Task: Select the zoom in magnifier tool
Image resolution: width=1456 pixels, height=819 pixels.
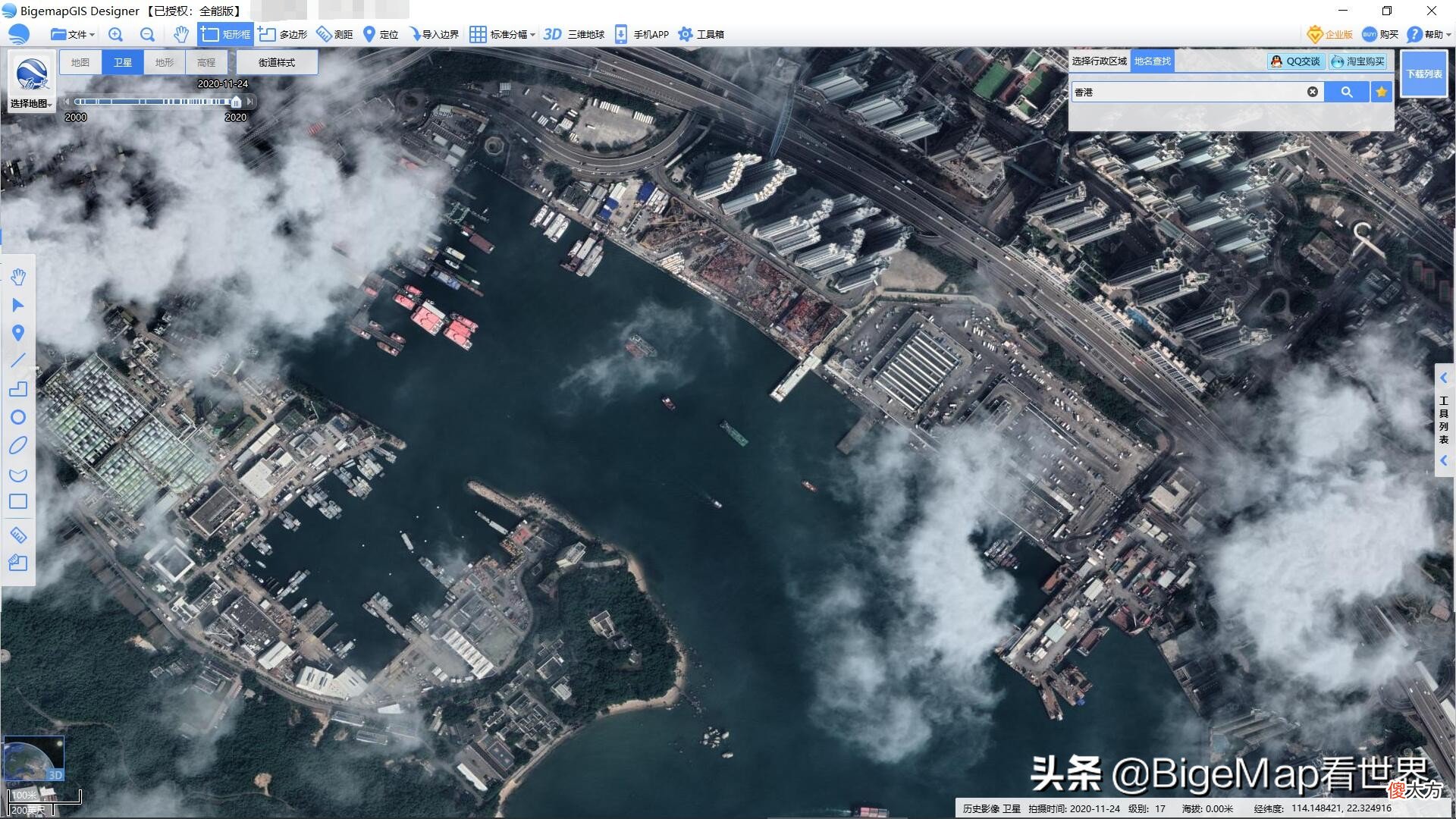Action: 115,34
